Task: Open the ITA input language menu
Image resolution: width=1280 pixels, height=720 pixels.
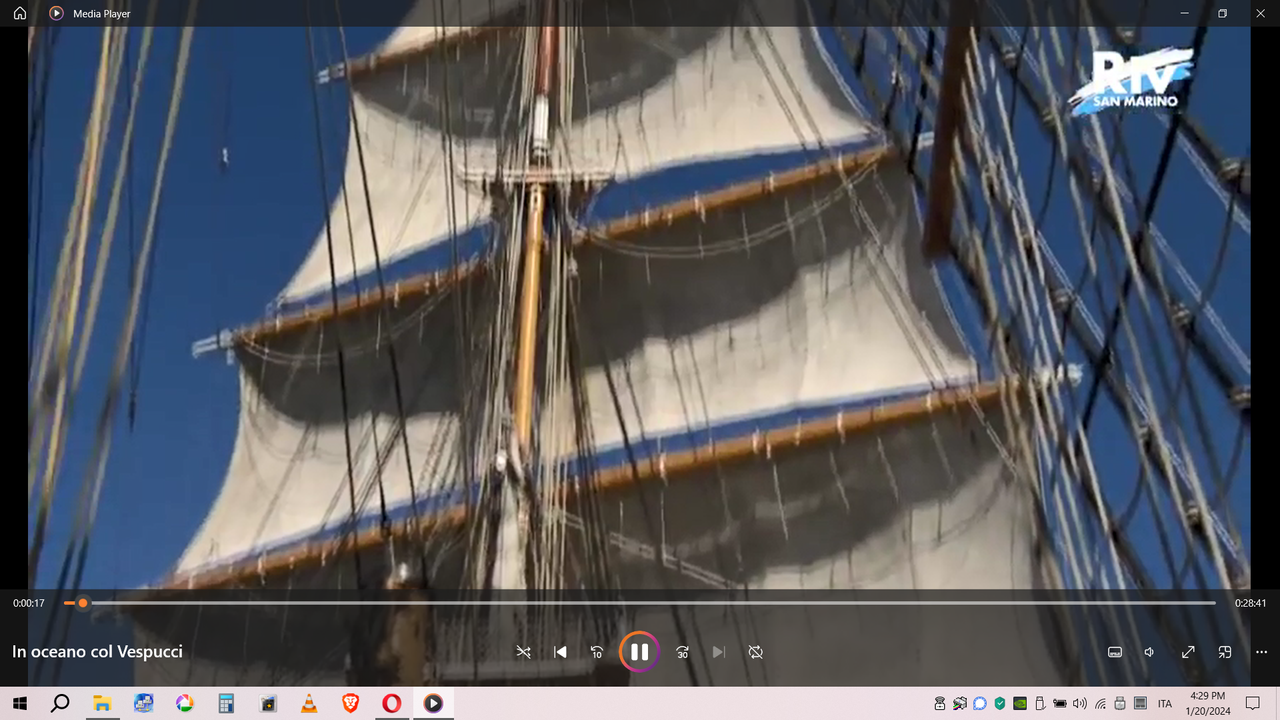Action: click(x=1165, y=704)
